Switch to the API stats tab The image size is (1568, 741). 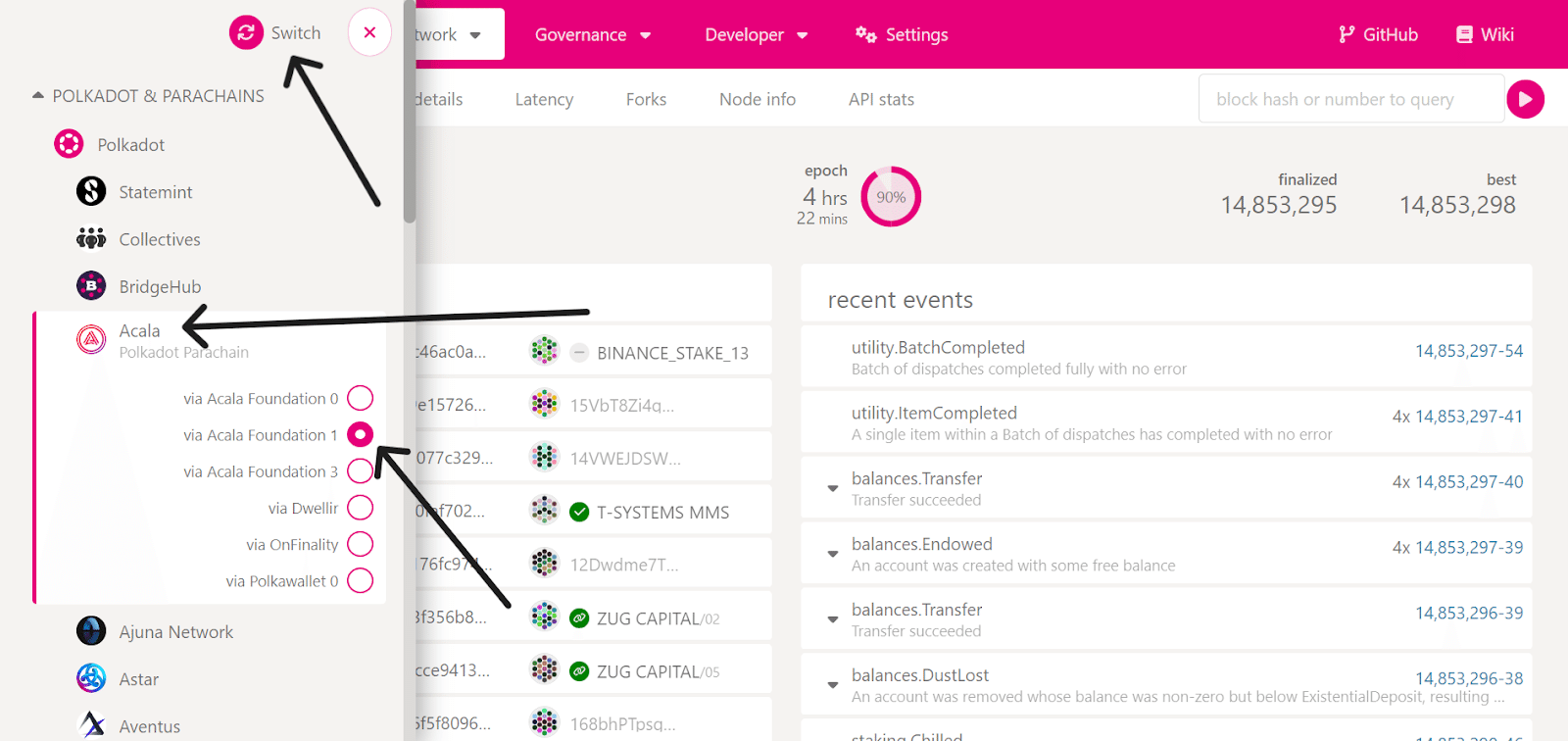[881, 99]
